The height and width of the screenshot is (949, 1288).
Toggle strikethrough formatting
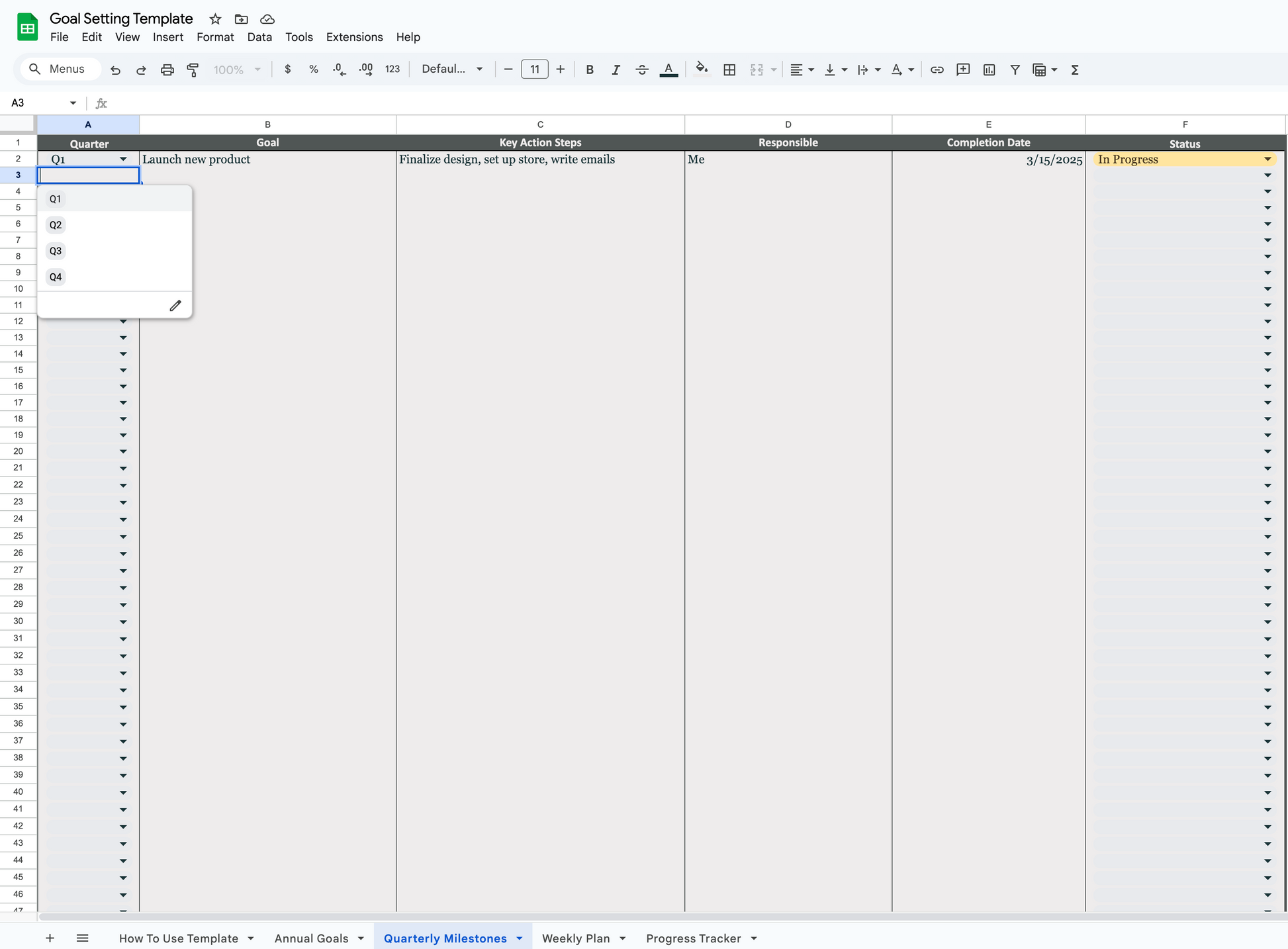[642, 69]
